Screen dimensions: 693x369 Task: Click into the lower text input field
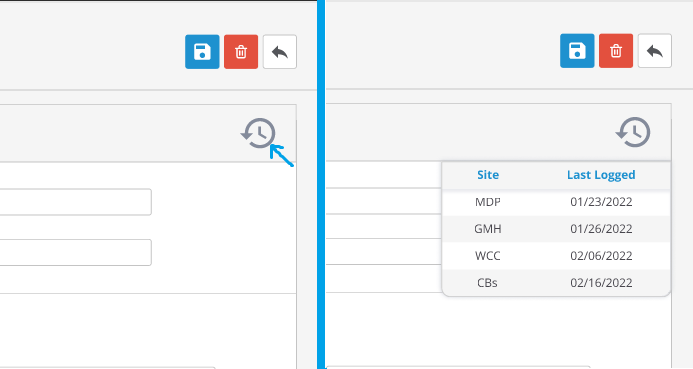pos(75,252)
